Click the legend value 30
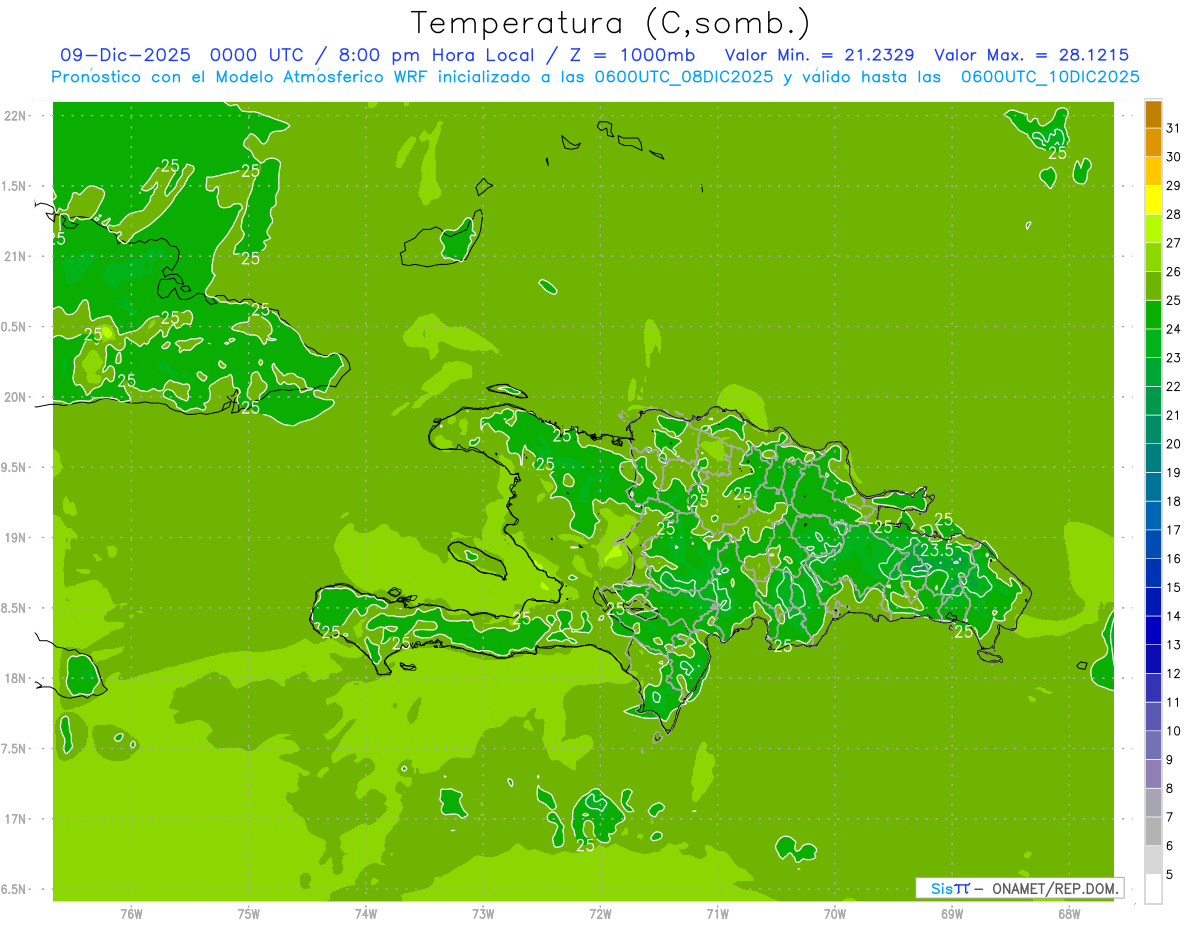 pos(1173,157)
